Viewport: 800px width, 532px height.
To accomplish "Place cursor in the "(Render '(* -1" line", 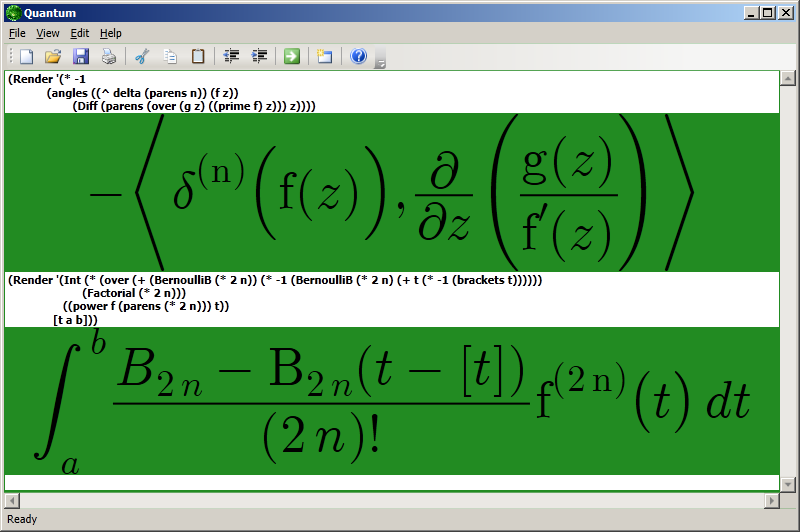I will (x=47, y=79).
